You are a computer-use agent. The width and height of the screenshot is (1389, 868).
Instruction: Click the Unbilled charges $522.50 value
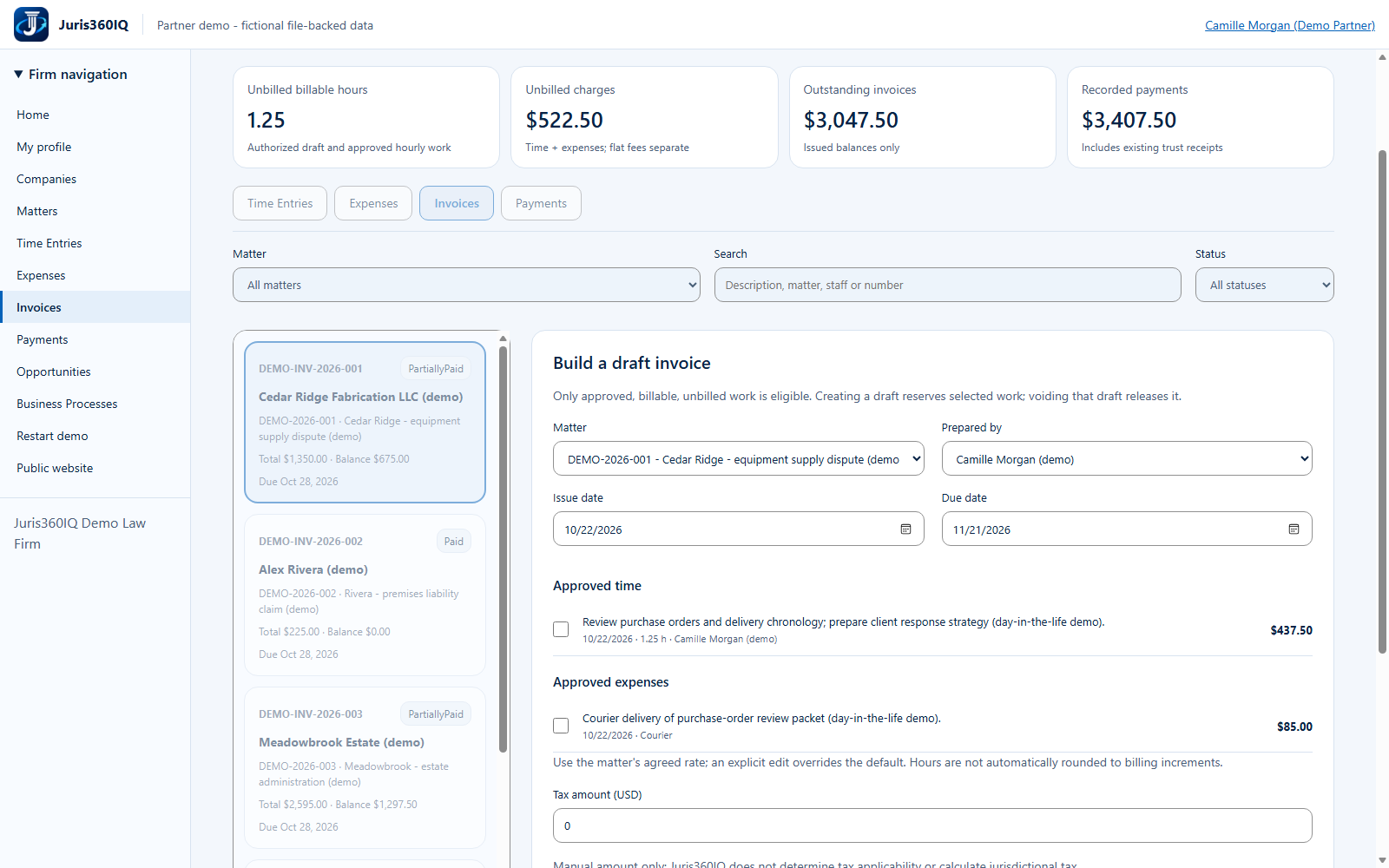pyautogui.click(x=564, y=120)
